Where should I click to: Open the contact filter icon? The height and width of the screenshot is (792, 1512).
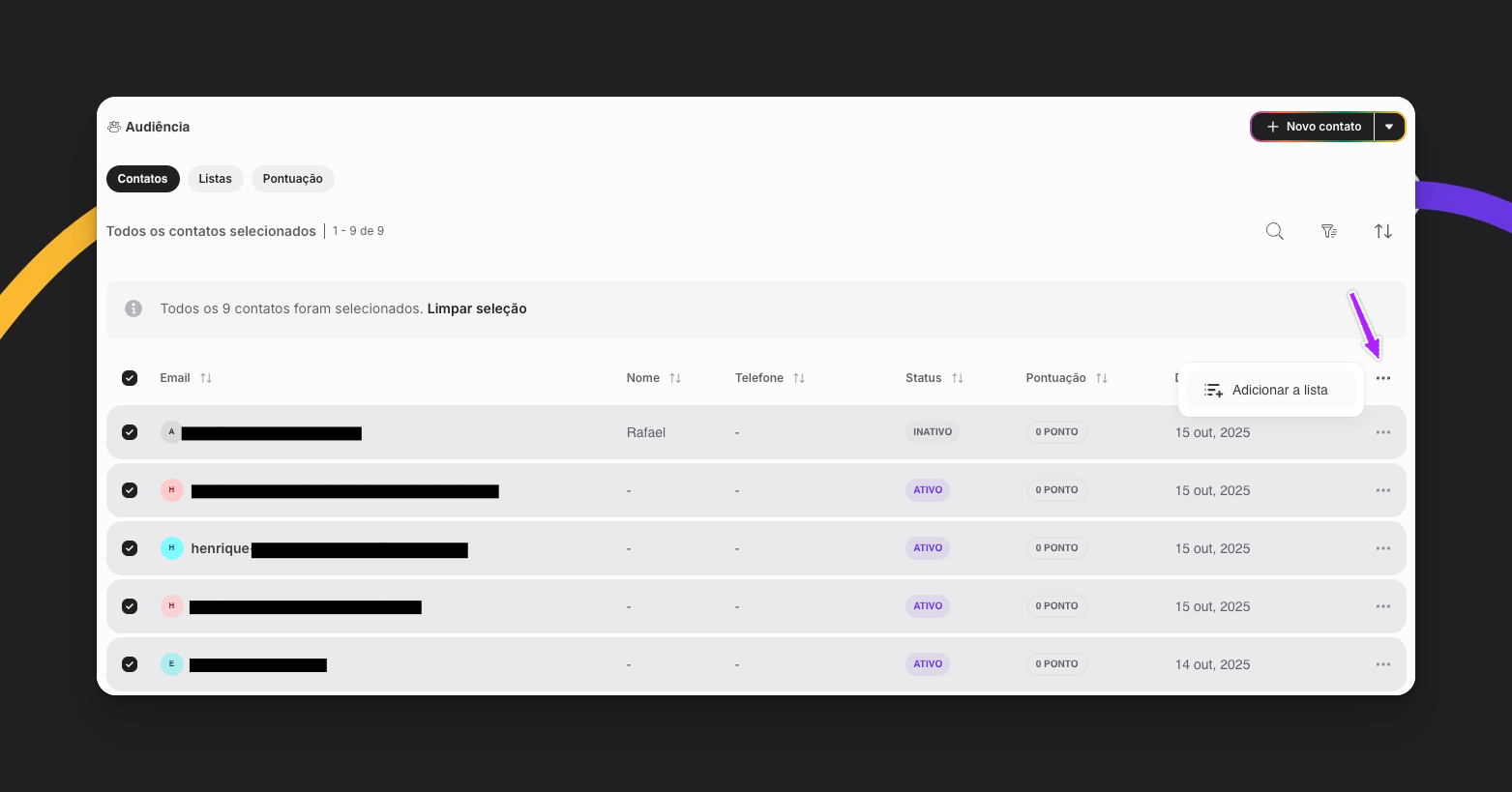[1328, 231]
